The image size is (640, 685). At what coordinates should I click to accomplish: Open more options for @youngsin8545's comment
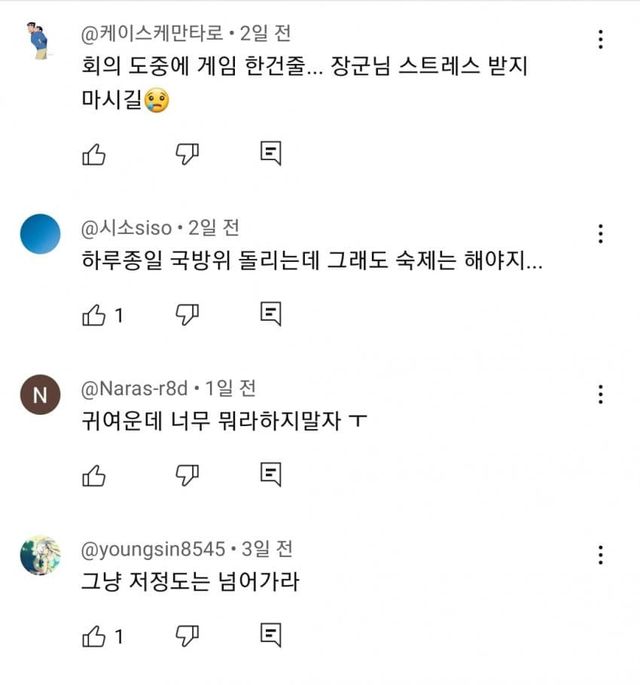click(x=600, y=555)
